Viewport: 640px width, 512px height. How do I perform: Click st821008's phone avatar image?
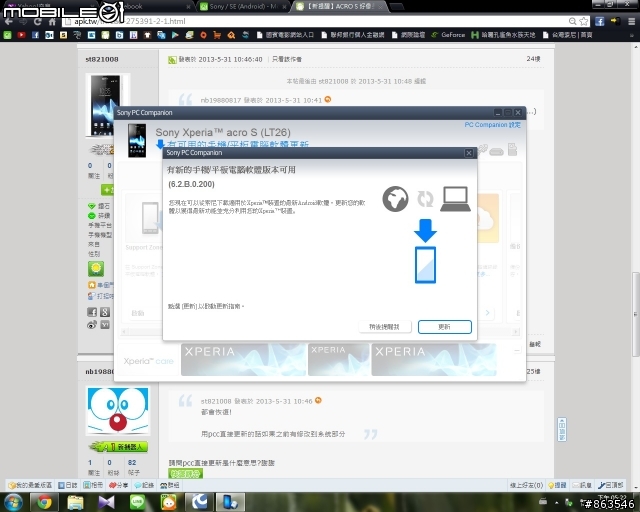point(107,105)
